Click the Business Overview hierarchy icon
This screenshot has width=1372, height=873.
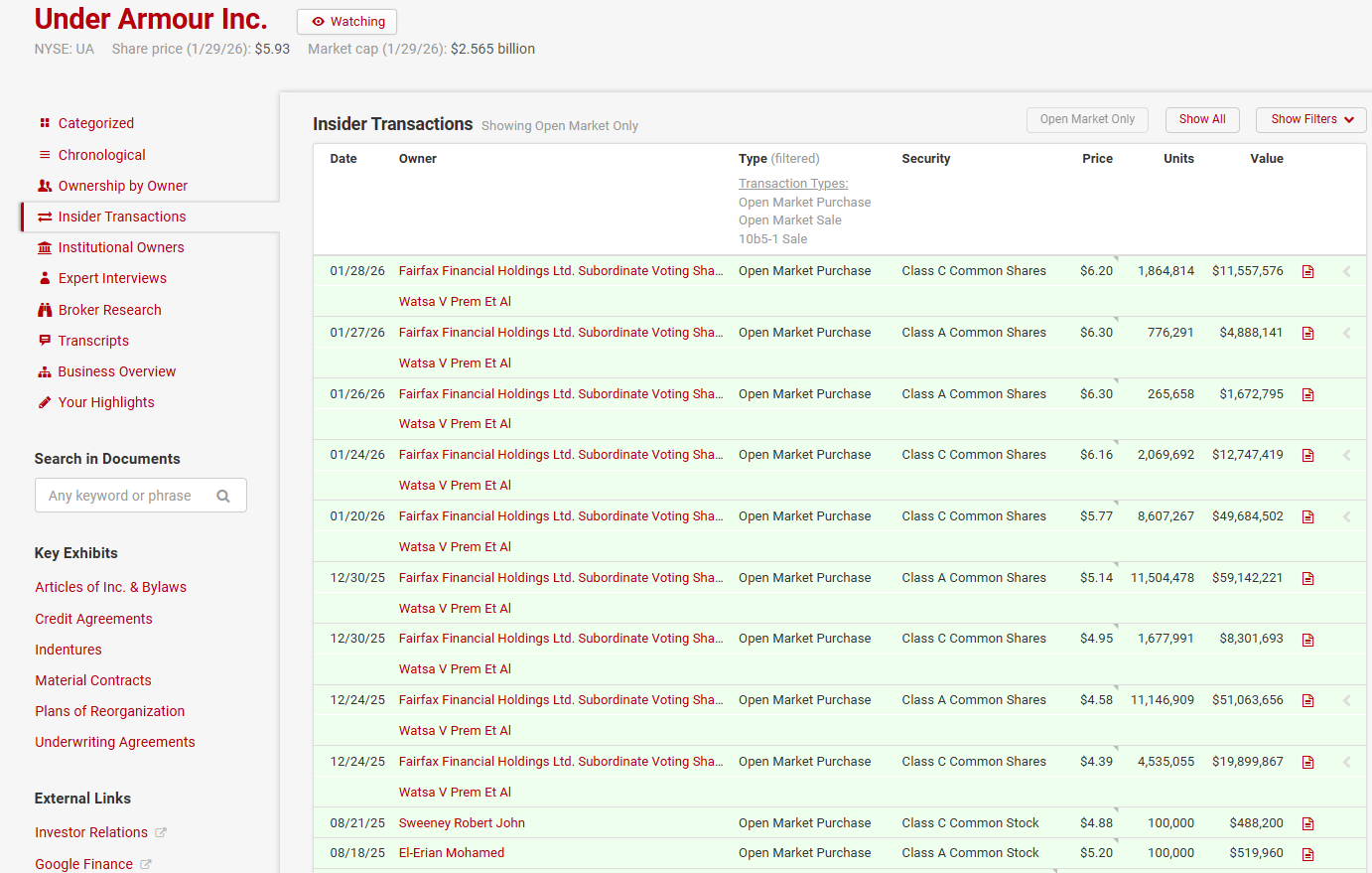(45, 371)
